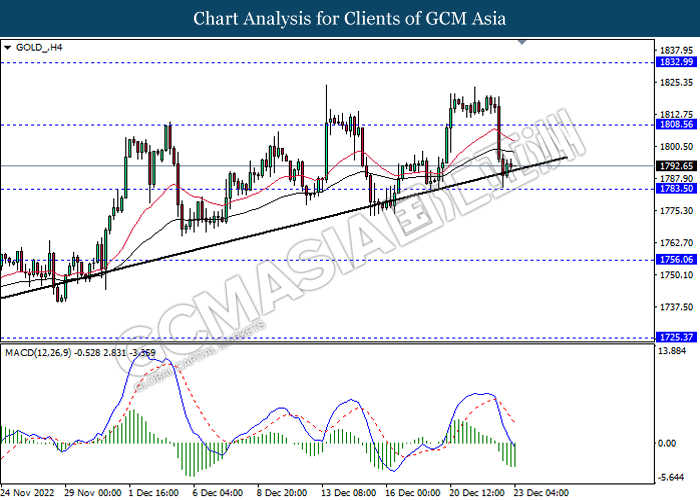Click the 1775.30 price axis value
The width and height of the screenshot is (700, 500).
tap(676, 210)
